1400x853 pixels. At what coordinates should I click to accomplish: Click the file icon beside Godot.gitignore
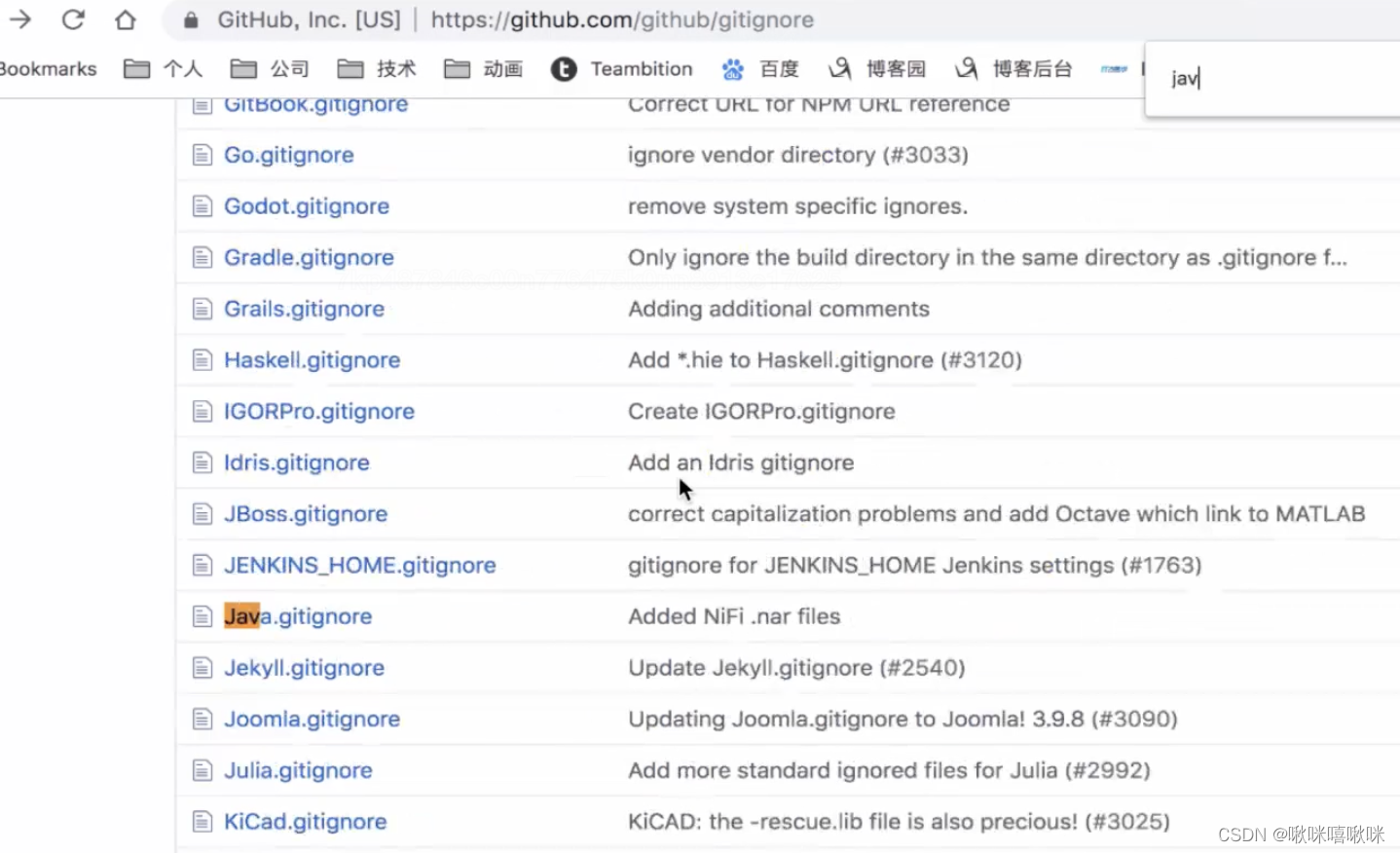pos(203,206)
